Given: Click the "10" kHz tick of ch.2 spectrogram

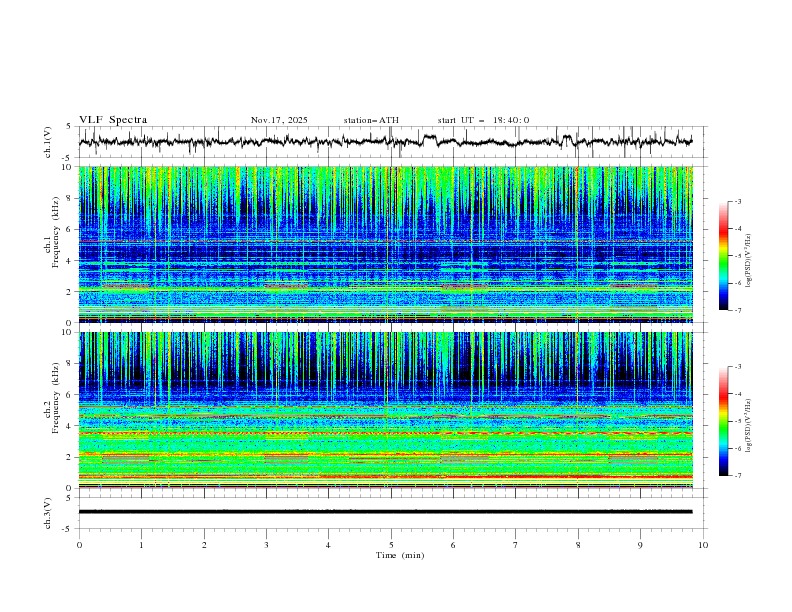Looking at the screenshot, I should 69,332.
